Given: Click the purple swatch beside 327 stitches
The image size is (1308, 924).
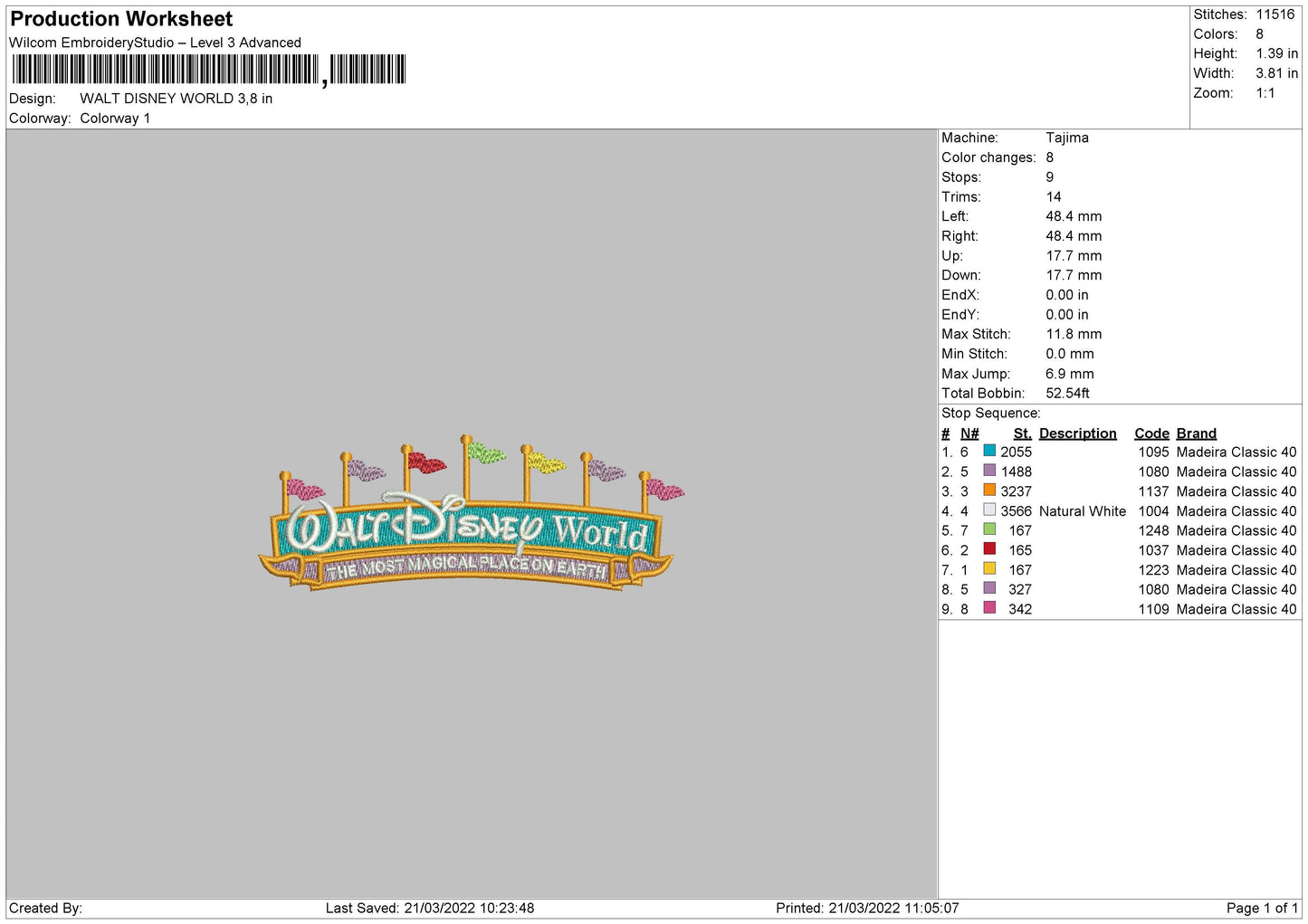Looking at the screenshot, I should click(989, 588).
